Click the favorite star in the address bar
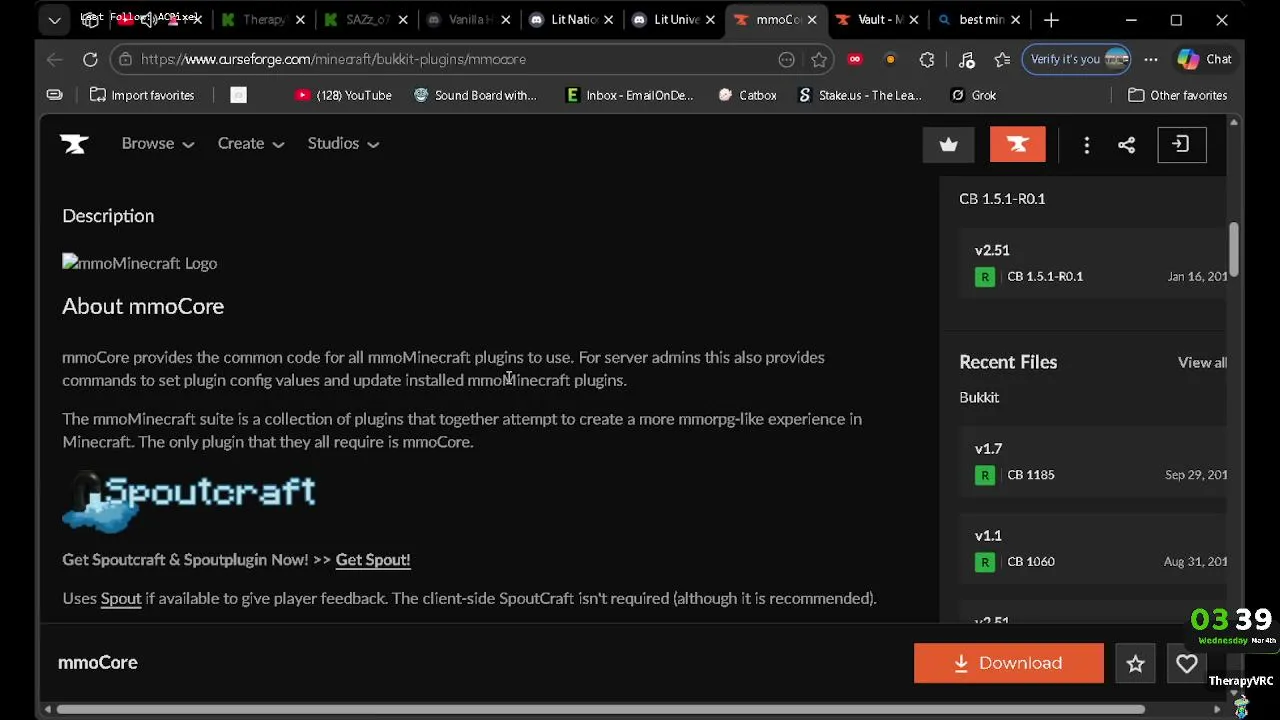The width and height of the screenshot is (1280, 720). pos(819,59)
